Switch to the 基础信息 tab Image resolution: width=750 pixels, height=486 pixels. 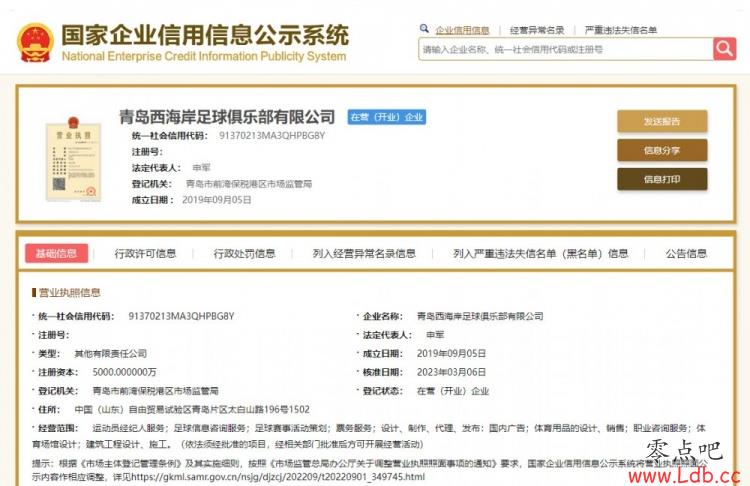pos(56,254)
